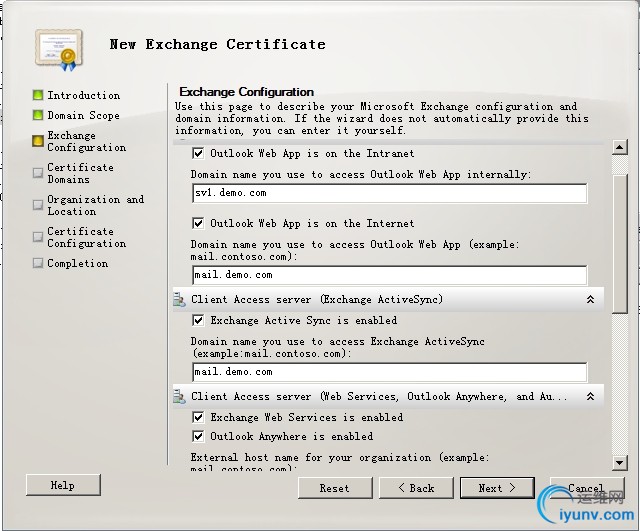
Task: Go back with the Back button
Action: [x=416, y=488]
